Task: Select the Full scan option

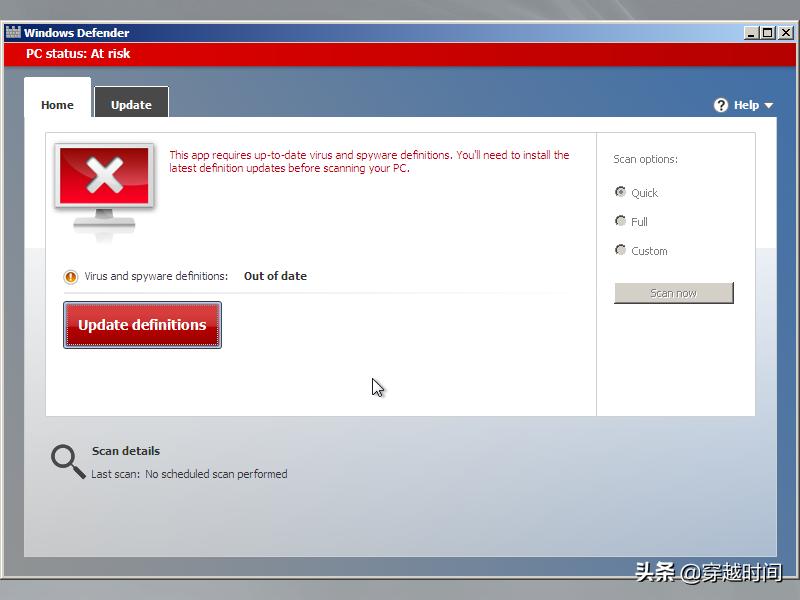Action: coord(621,221)
